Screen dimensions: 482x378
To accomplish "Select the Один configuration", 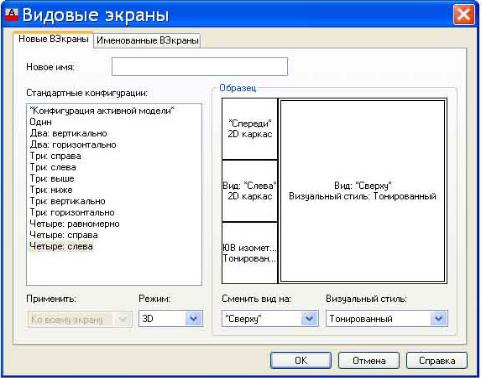I will coord(41,122).
